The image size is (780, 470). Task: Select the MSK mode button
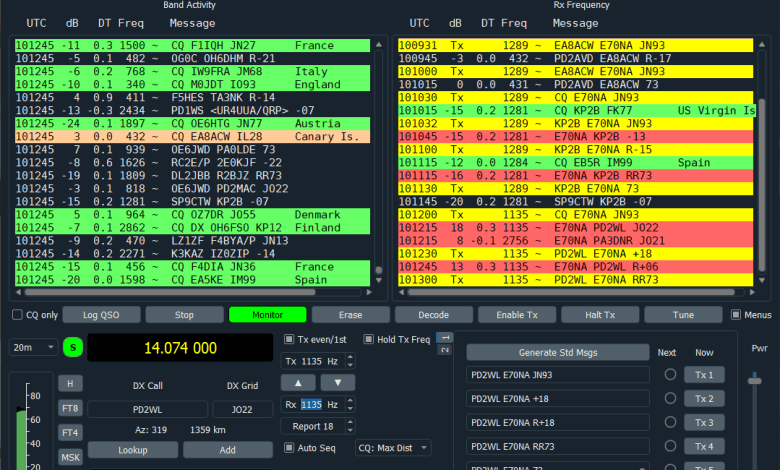(70, 456)
